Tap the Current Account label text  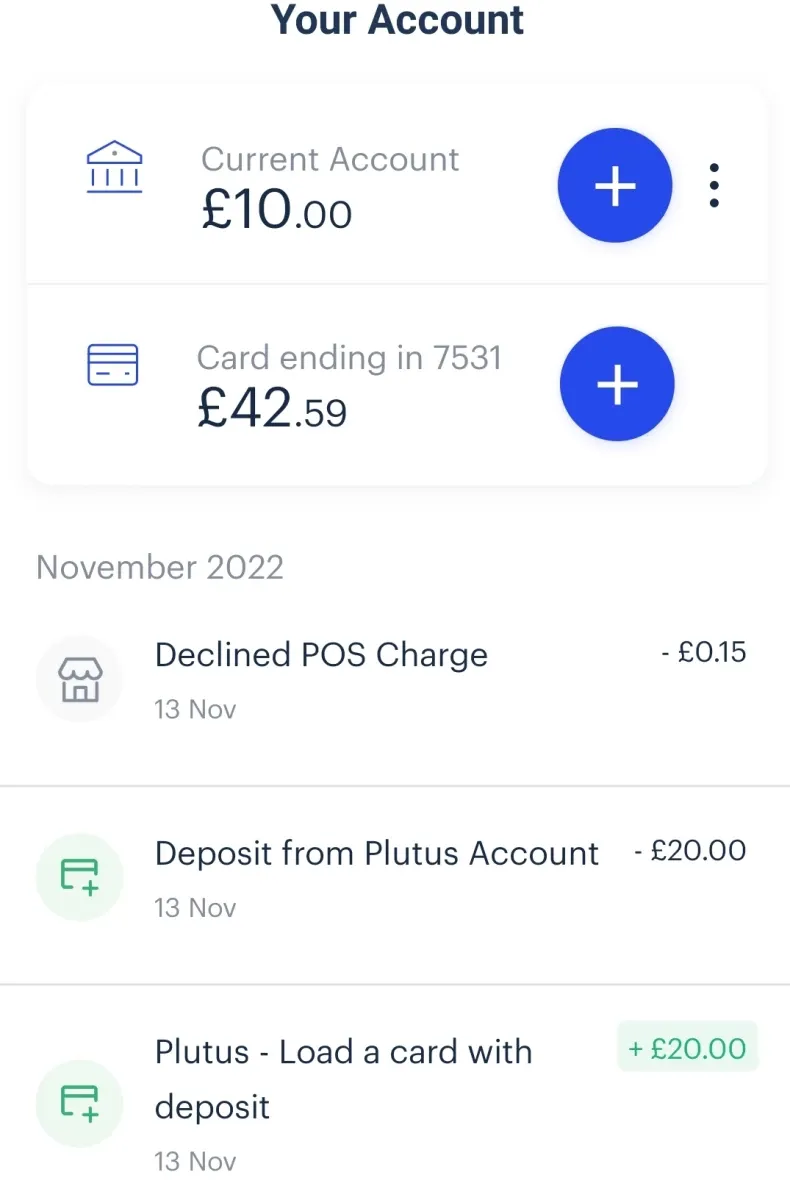pos(330,159)
